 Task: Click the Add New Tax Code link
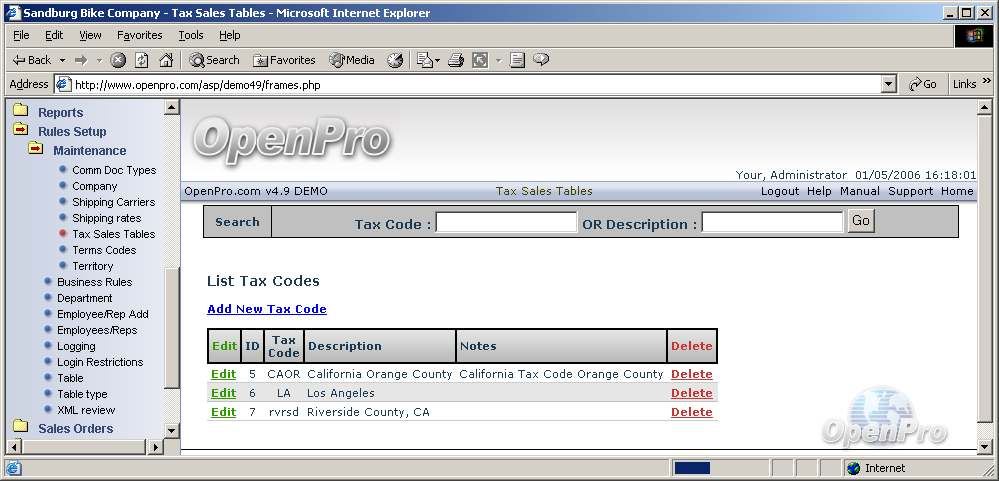click(266, 309)
